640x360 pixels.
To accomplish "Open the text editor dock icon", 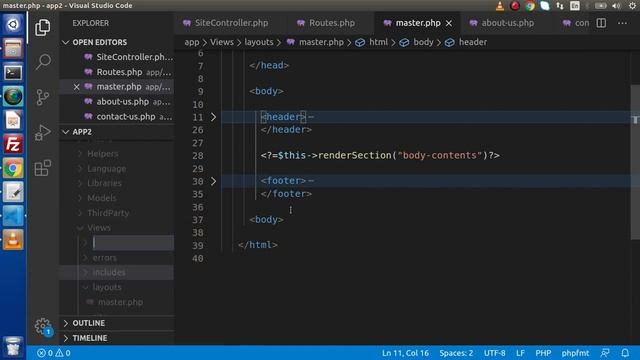I will (x=13, y=192).
